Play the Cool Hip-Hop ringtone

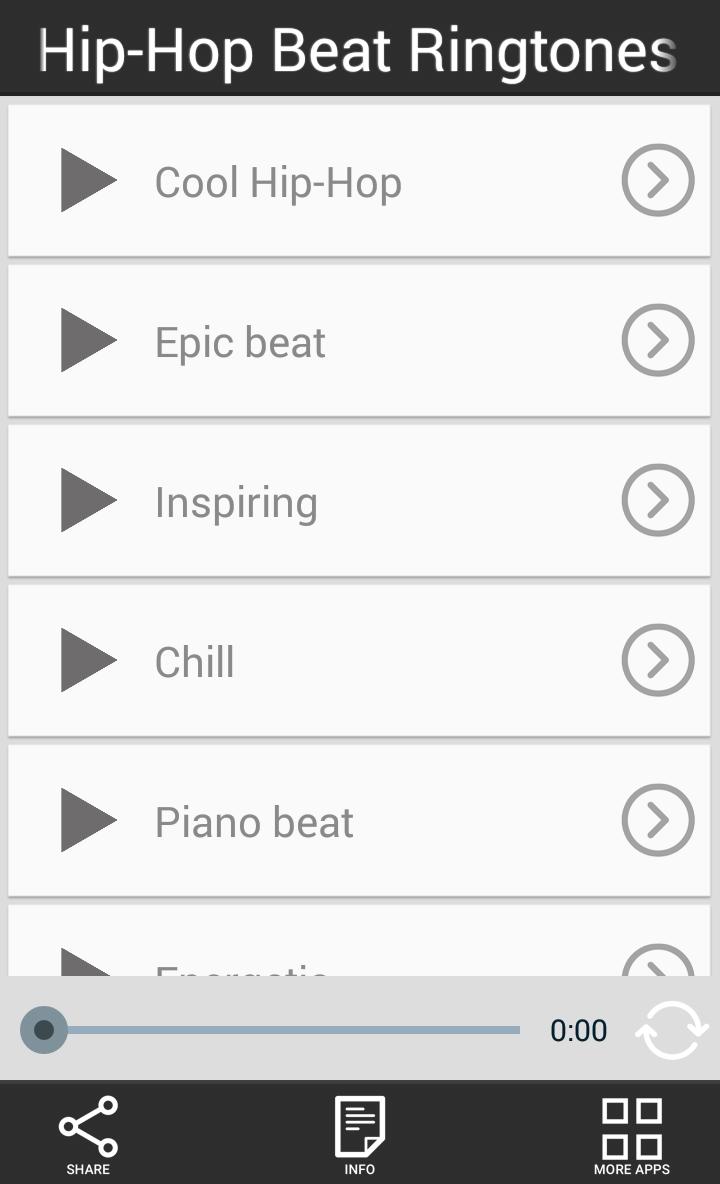(x=89, y=181)
